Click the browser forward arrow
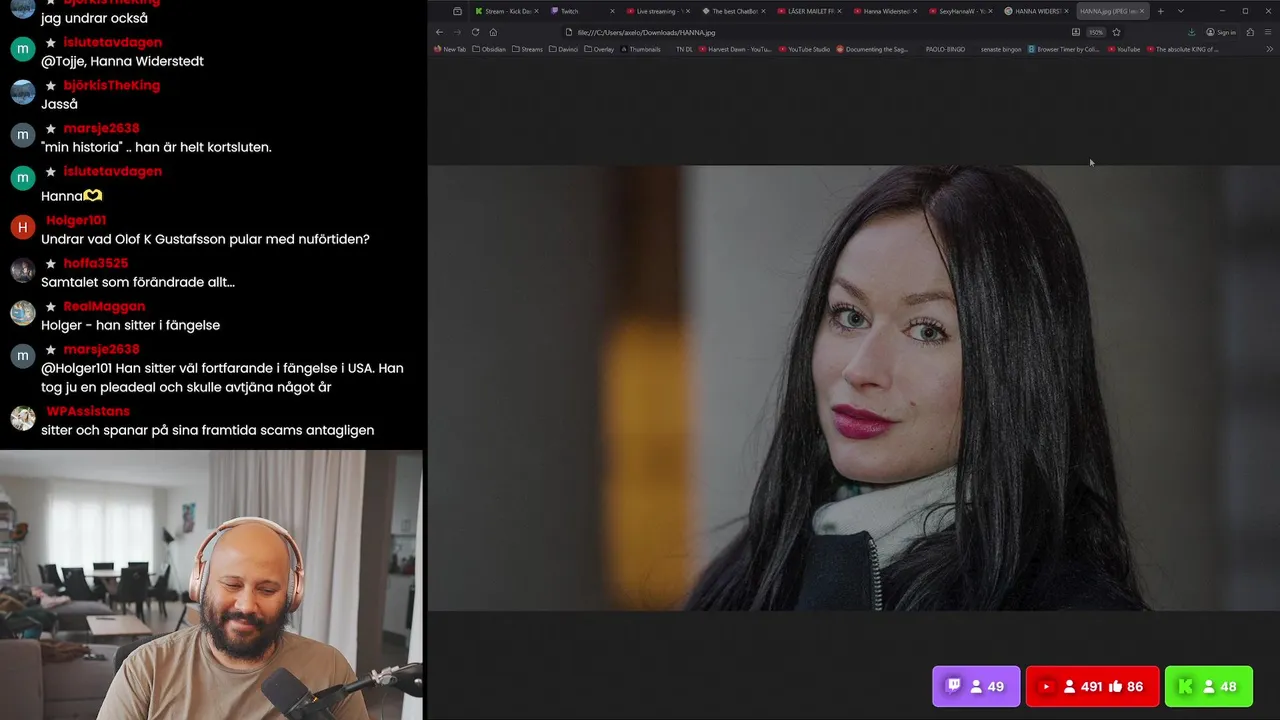Image resolution: width=1280 pixels, height=720 pixels. click(457, 32)
